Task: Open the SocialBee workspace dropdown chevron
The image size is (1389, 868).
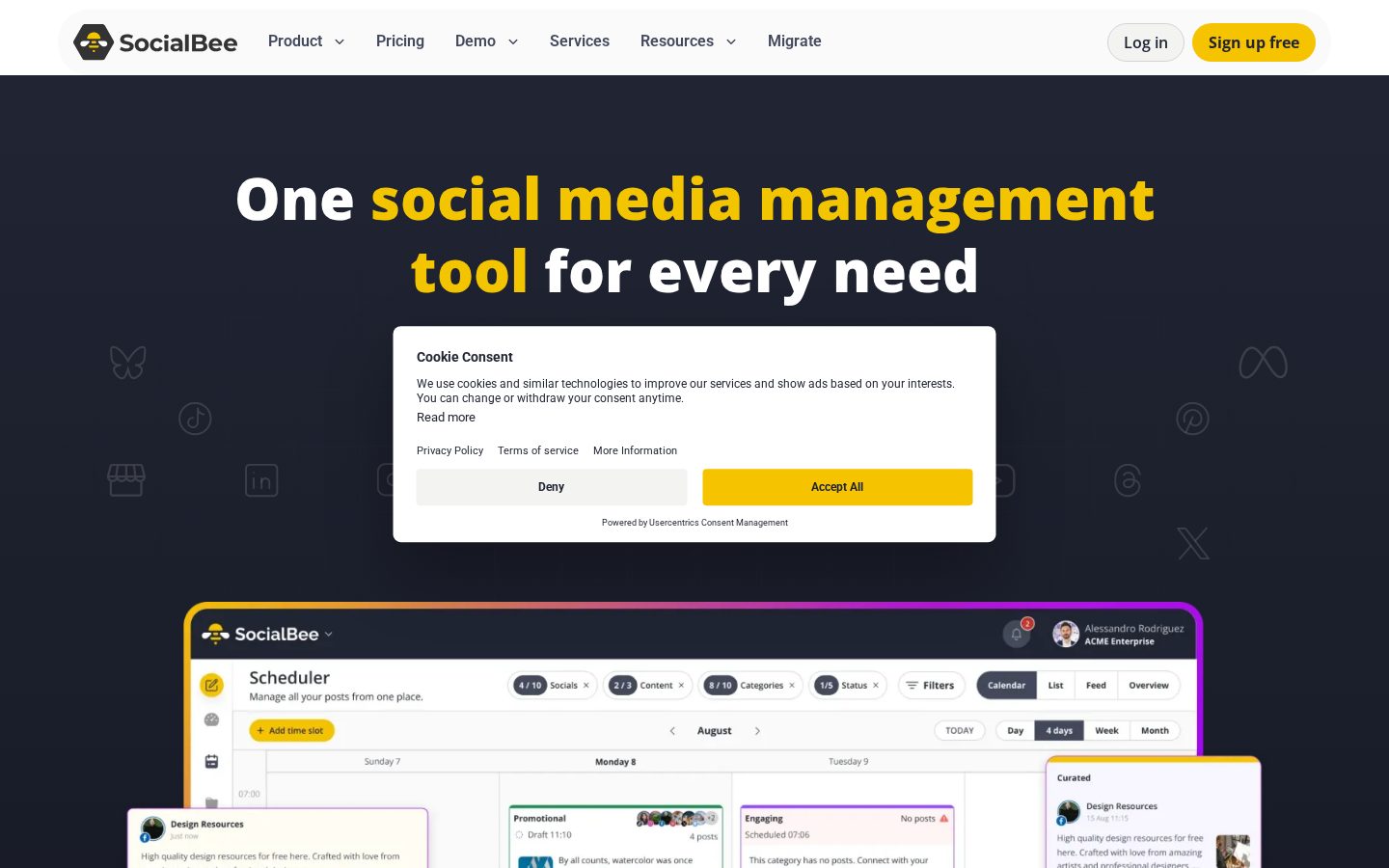Action: (x=329, y=634)
